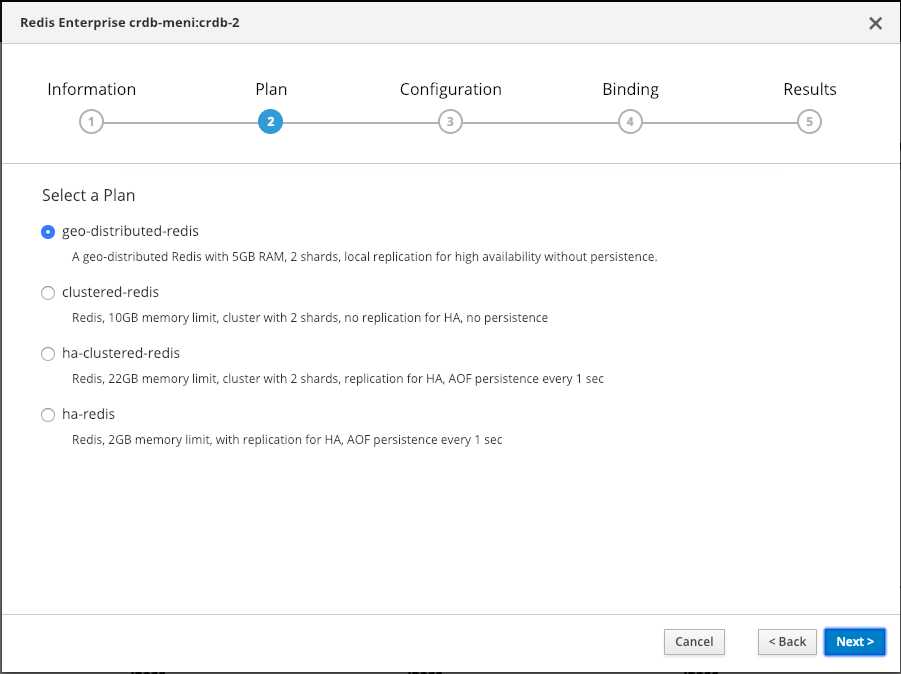Choose the clustered-redis plan radio button

pyautogui.click(x=48, y=293)
